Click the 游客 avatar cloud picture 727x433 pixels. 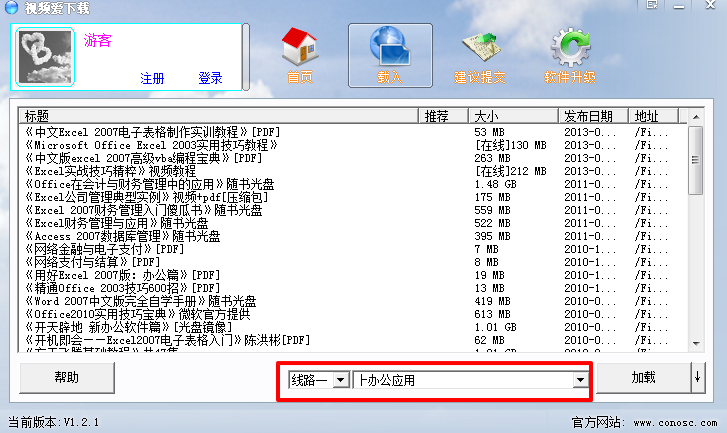[45, 57]
